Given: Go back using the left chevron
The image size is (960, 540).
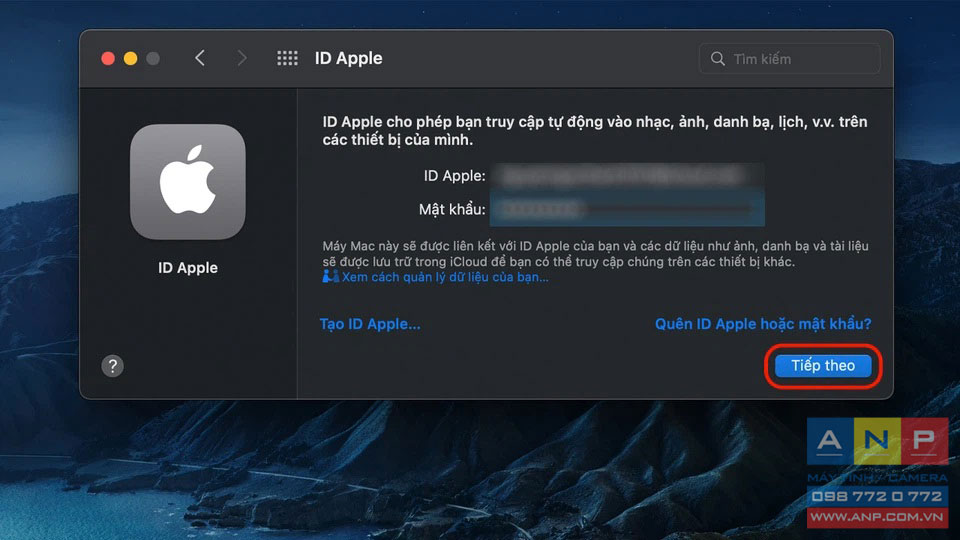Looking at the screenshot, I should [x=200, y=58].
